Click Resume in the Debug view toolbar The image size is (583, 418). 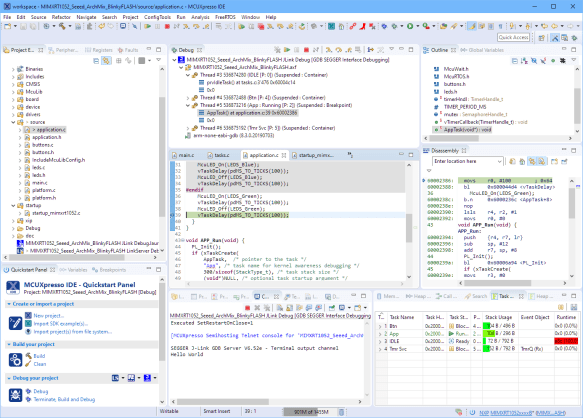[x=287, y=50]
